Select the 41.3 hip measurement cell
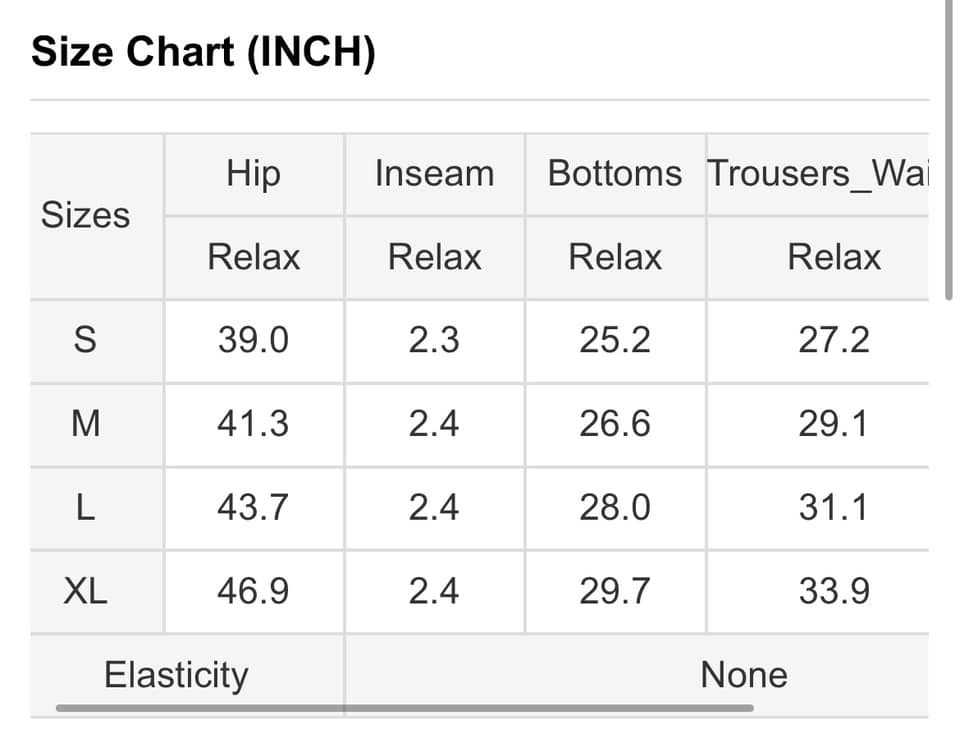The height and width of the screenshot is (748, 960). click(253, 424)
